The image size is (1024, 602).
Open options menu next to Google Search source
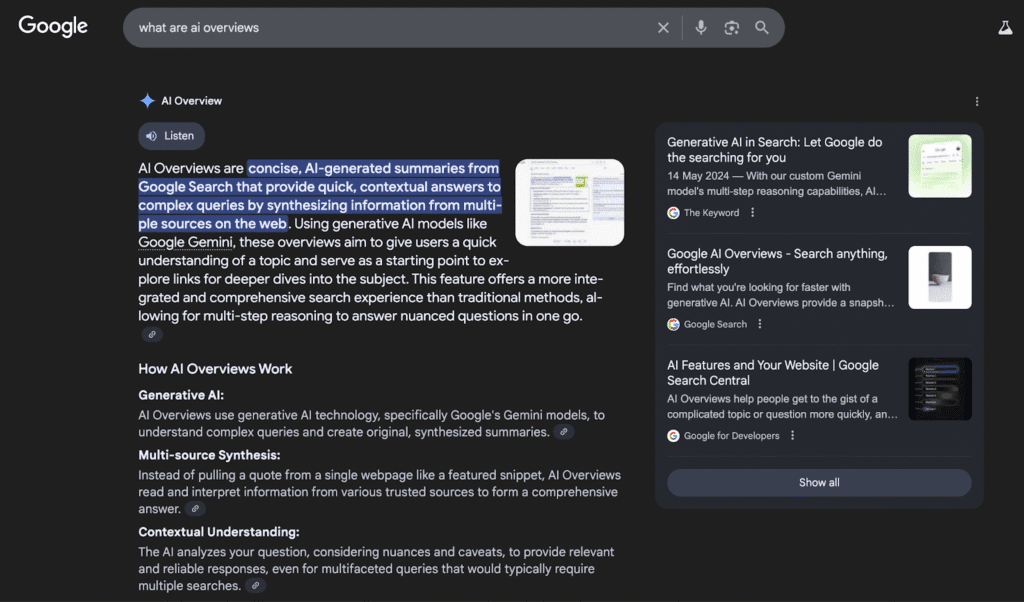760,324
